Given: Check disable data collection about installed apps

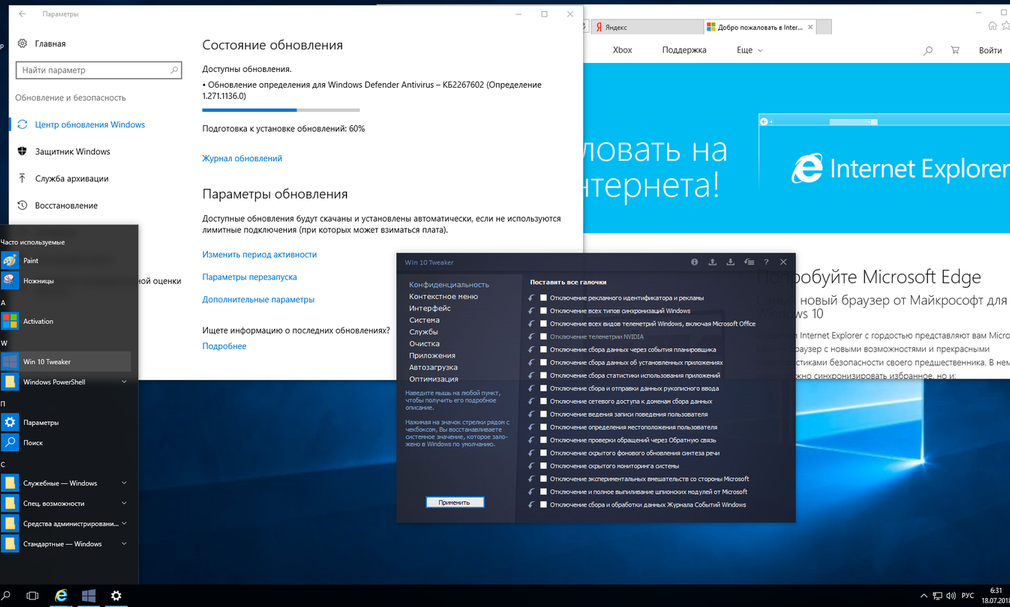Looking at the screenshot, I should 544,362.
